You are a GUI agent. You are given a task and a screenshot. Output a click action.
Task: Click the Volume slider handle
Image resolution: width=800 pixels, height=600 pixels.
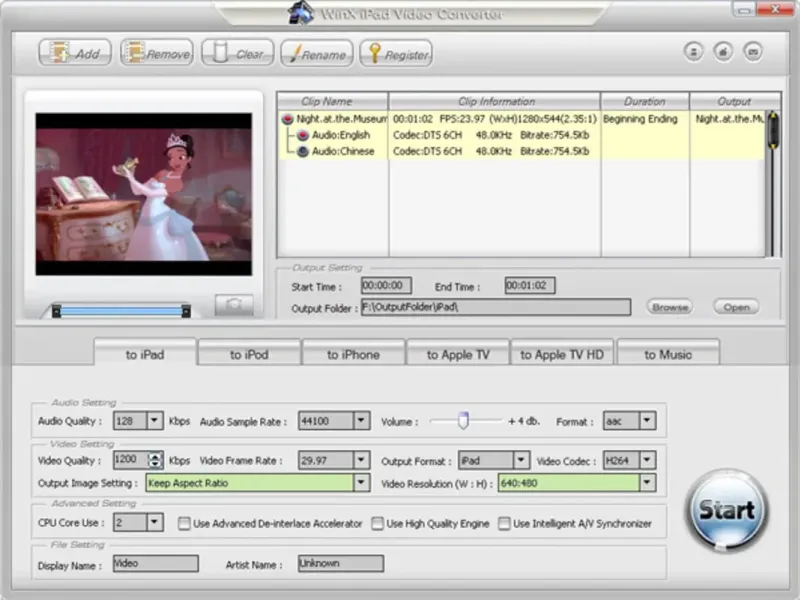(463, 420)
